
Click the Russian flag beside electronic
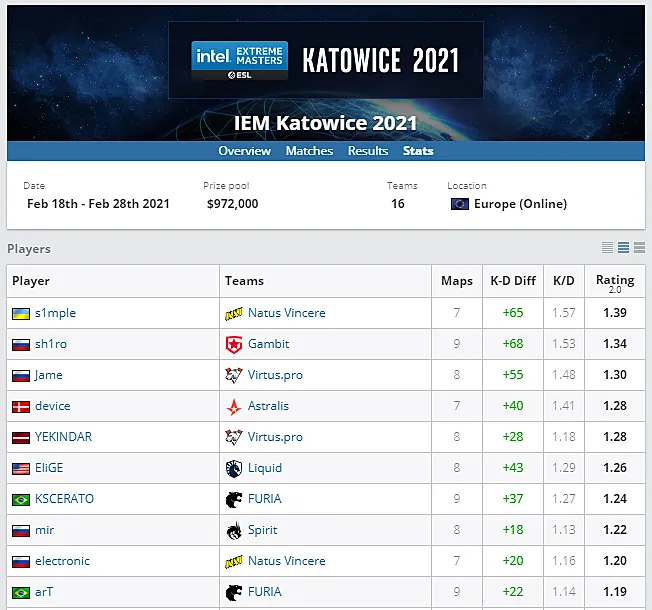click(x=21, y=561)
